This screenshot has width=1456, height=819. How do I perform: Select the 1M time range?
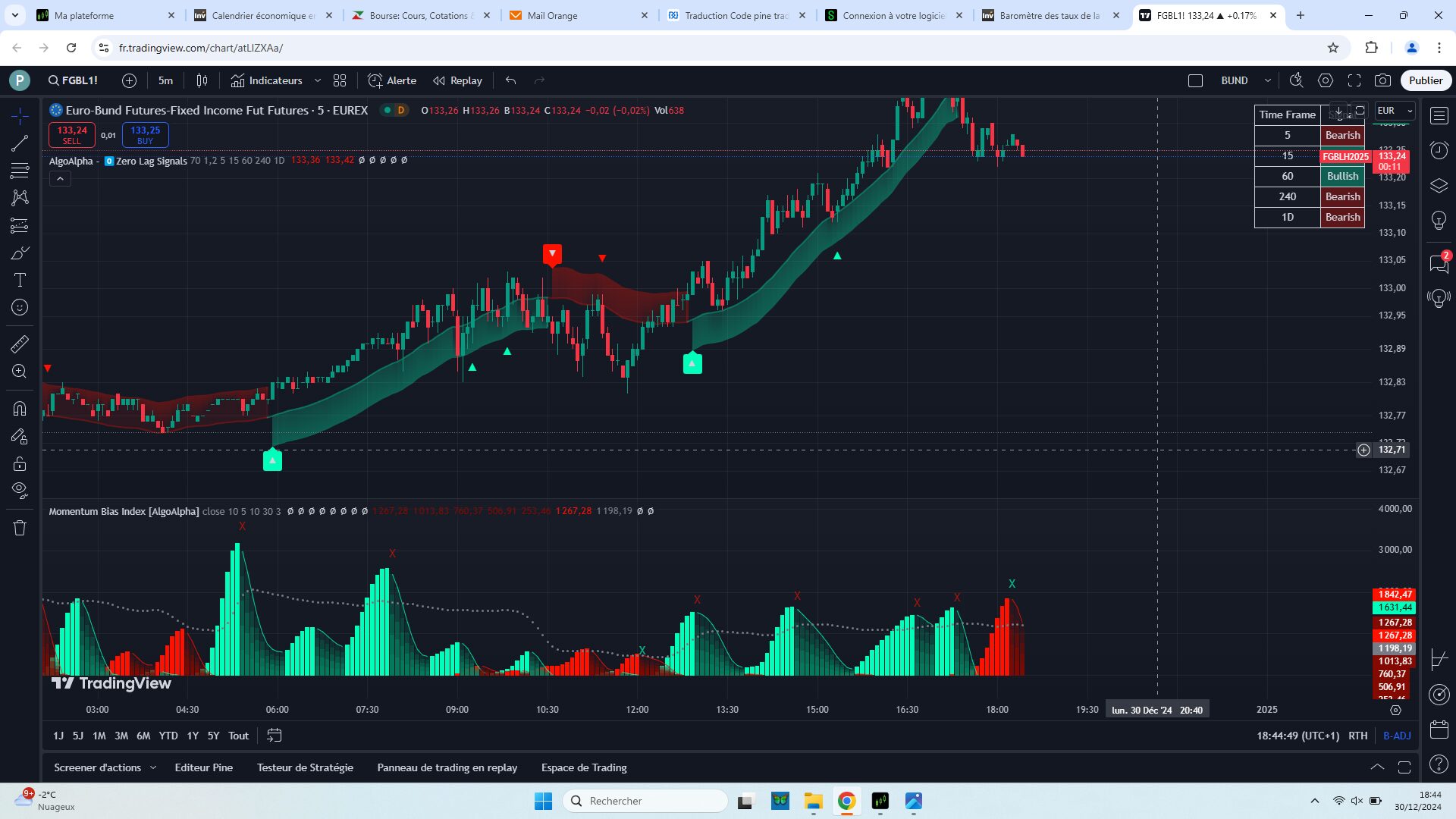[x=99, y=736]
